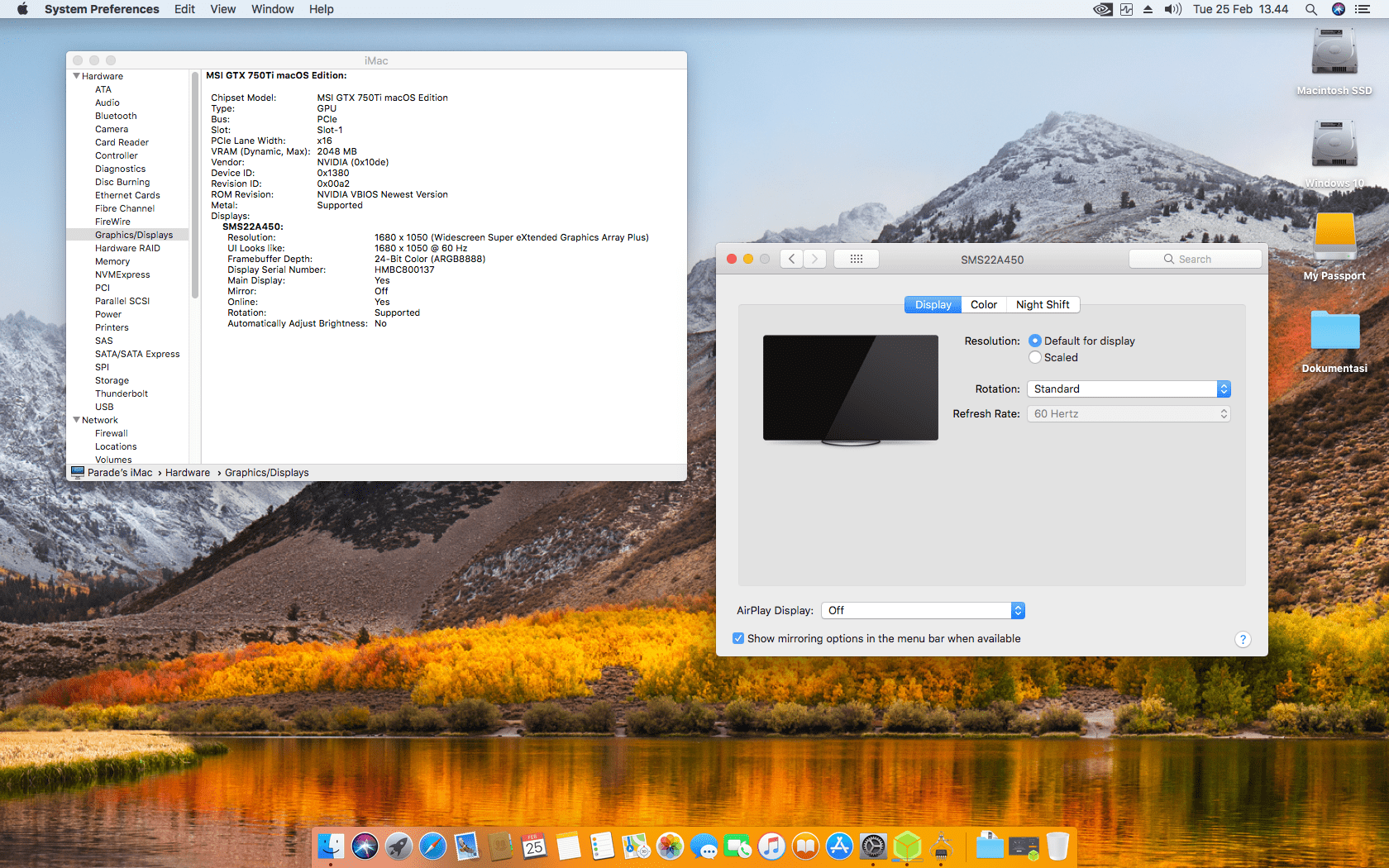Open the App Store dock icon
1389x868 pixels.
tap(839, 847)
